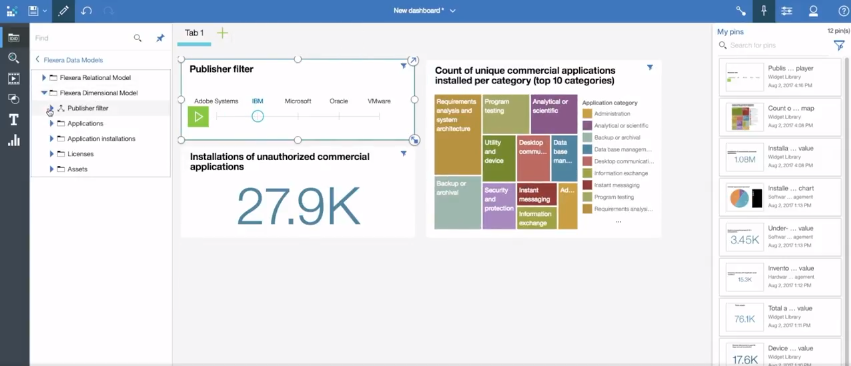The height and width of the screenshot is (366, 851).
Task: Open the Visualizations bar chart icon
Action: click(x=14, y=140)
